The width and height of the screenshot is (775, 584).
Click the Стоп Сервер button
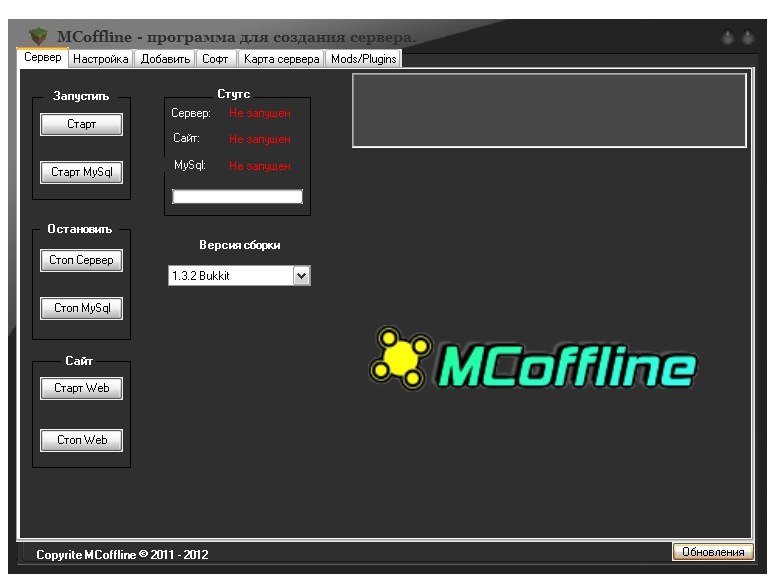(x=81, y=260)
